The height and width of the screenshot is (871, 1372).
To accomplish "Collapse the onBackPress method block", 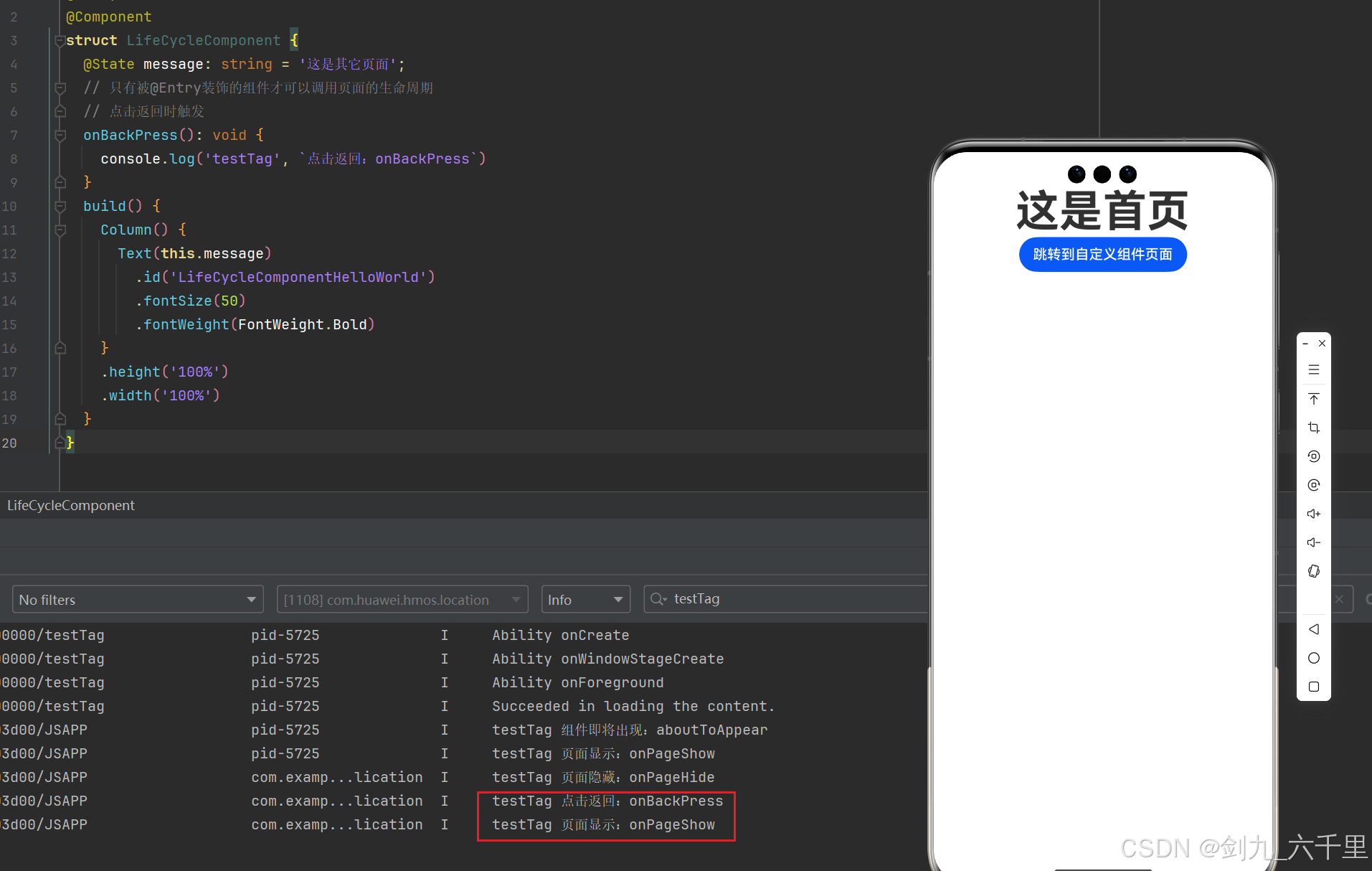I will click(x=60, y=136).
